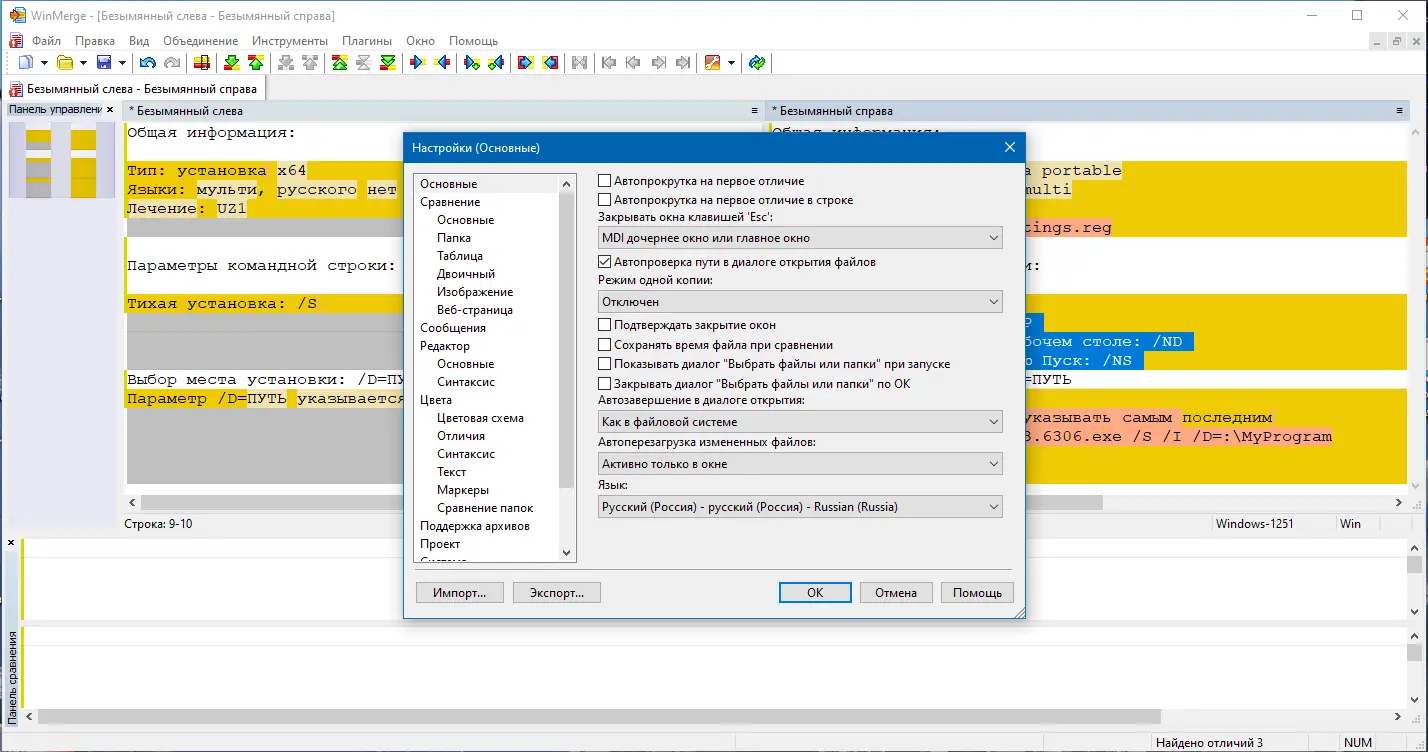Screen dimensions: 1428x752
Task: Open the 'Как в файловой системе' dropdown
Action: pos(800,422)
